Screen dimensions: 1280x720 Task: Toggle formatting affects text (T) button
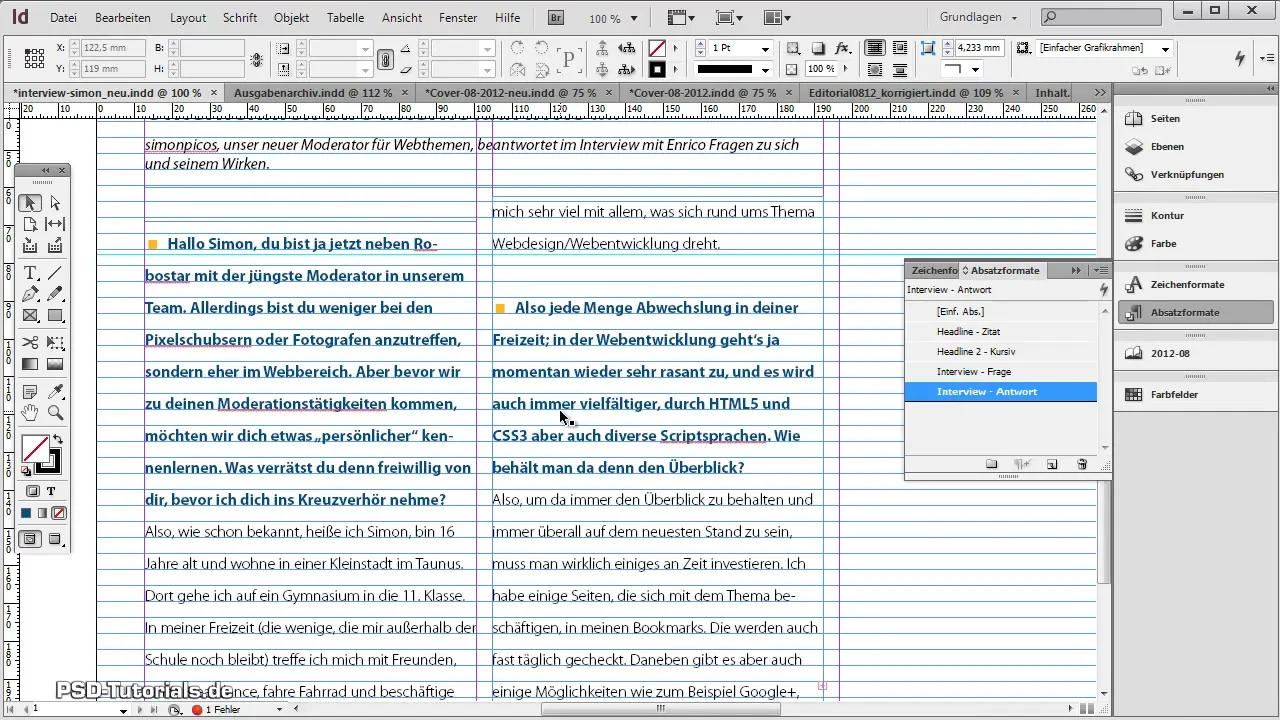point(51,491)
